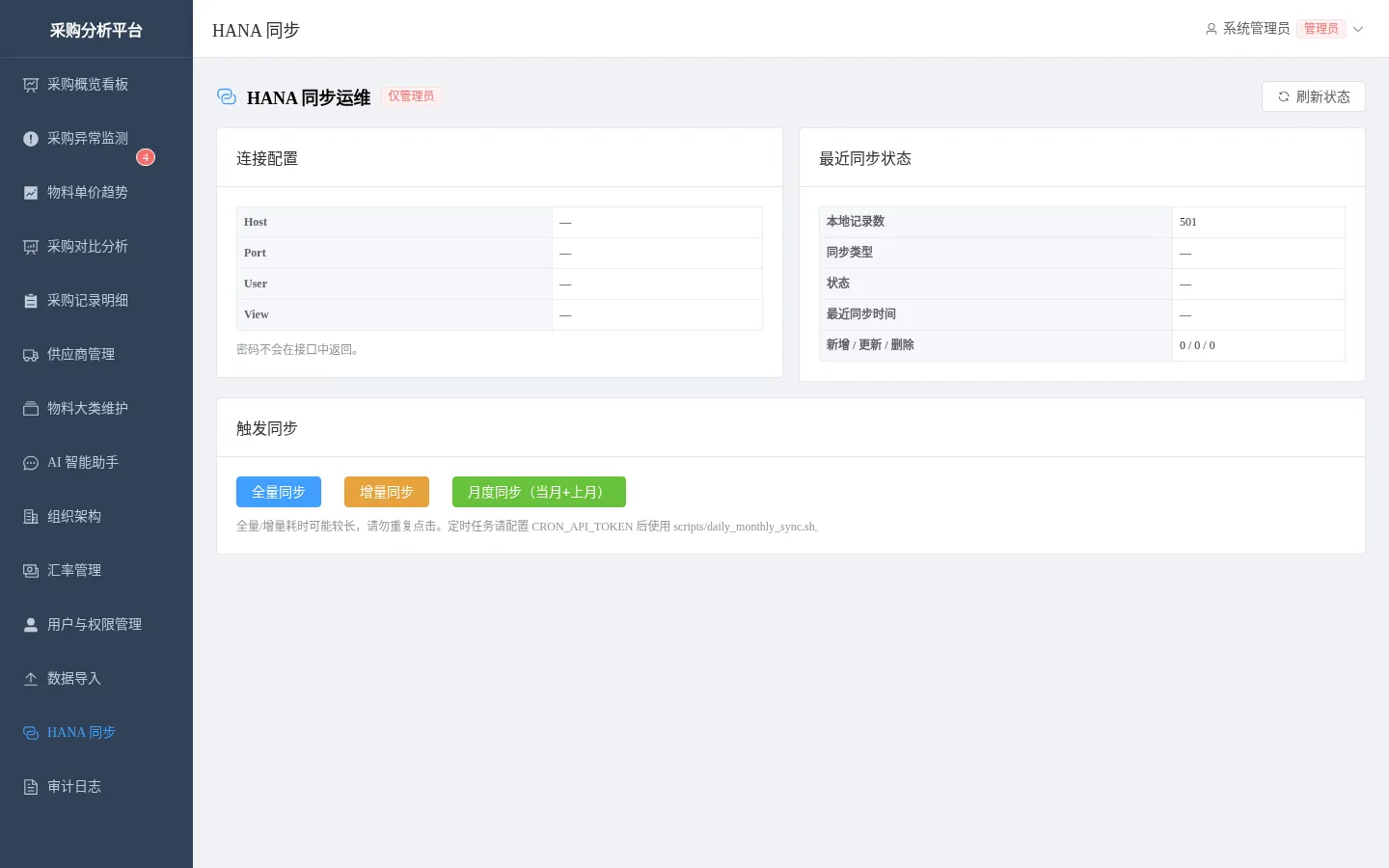Click the 组织架构 building icon
The image size is (1389, 868).
31,517
